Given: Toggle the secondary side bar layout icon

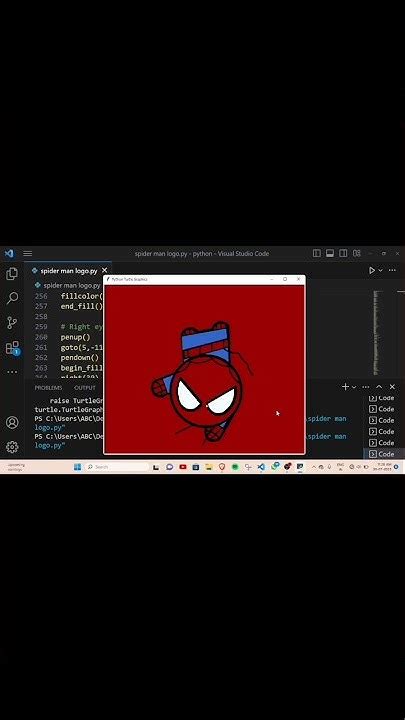Looking at the screenshot, I should [x=343, y=253].
